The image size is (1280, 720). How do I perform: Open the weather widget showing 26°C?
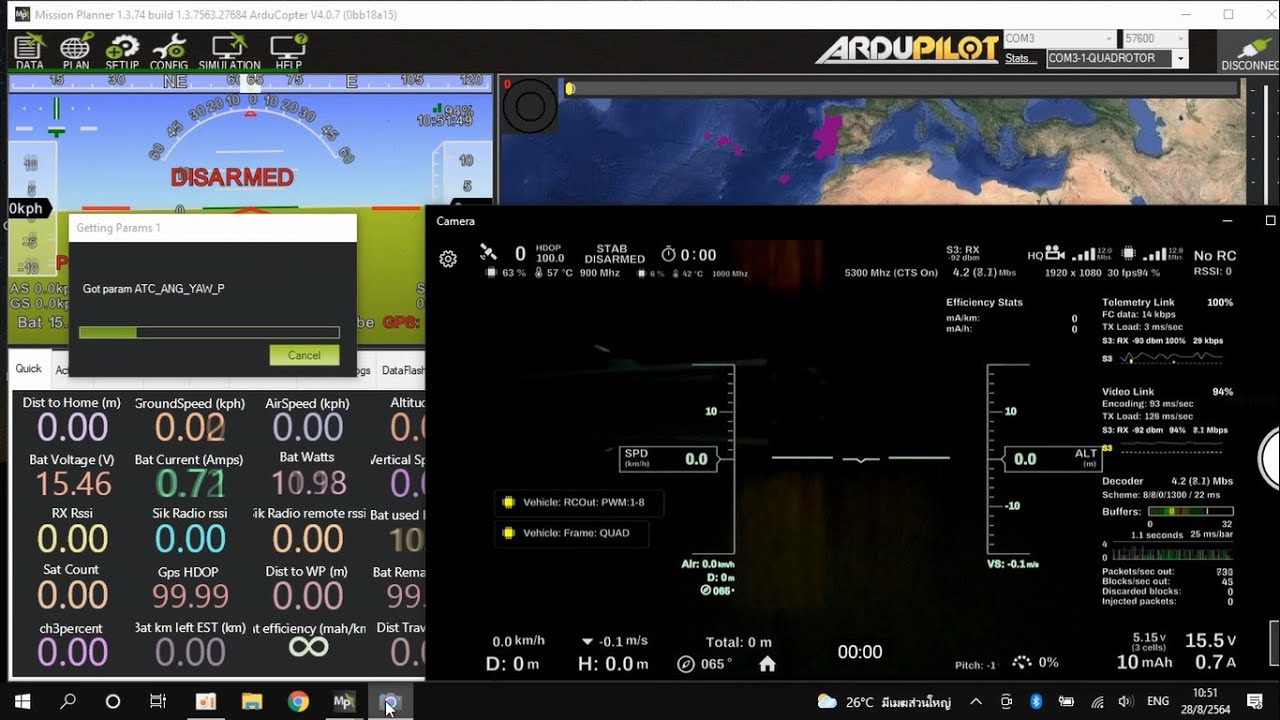coord(884,701)
